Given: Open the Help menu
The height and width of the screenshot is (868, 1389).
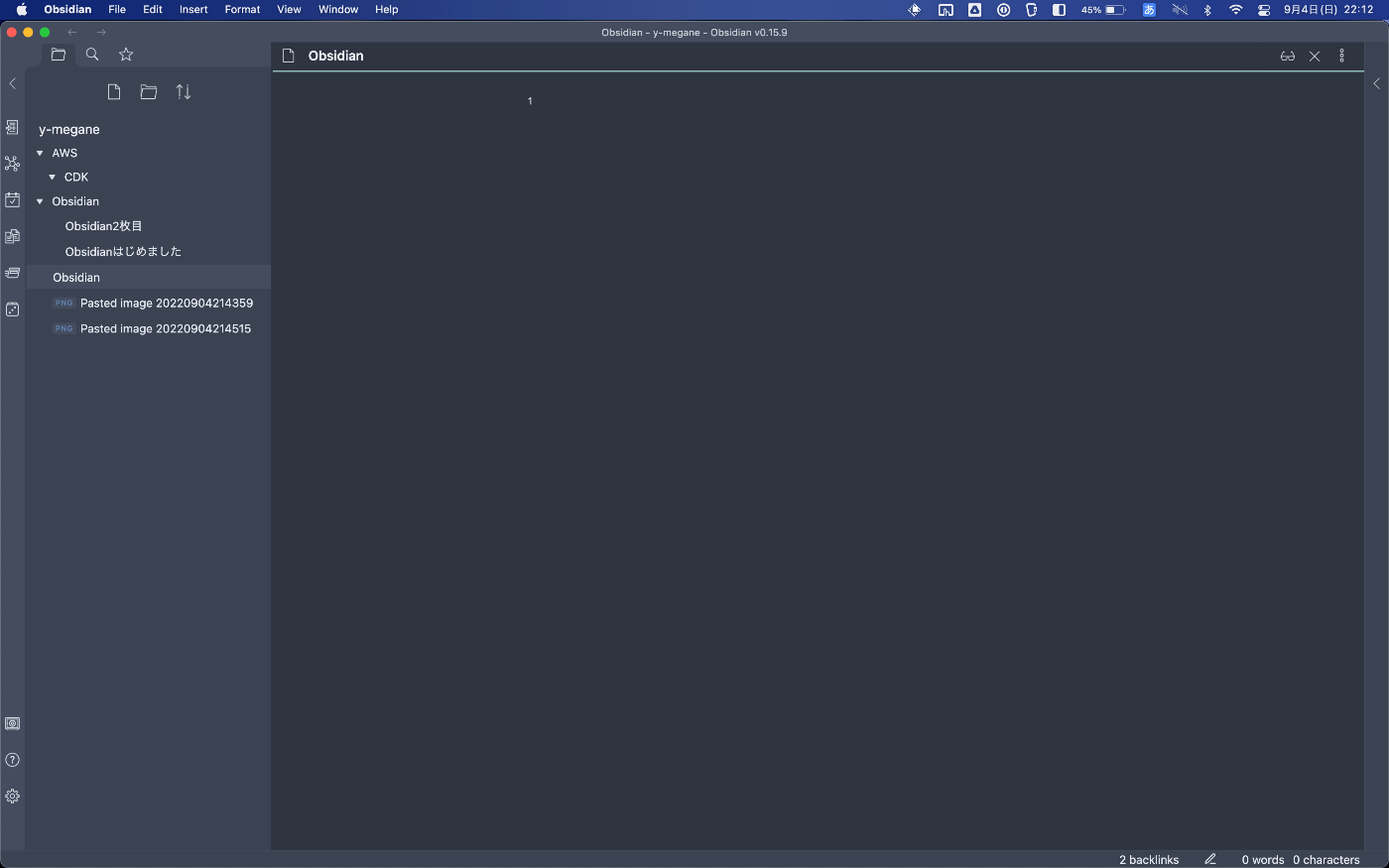Looking at the screenshot, I should (x=387, y=9).
